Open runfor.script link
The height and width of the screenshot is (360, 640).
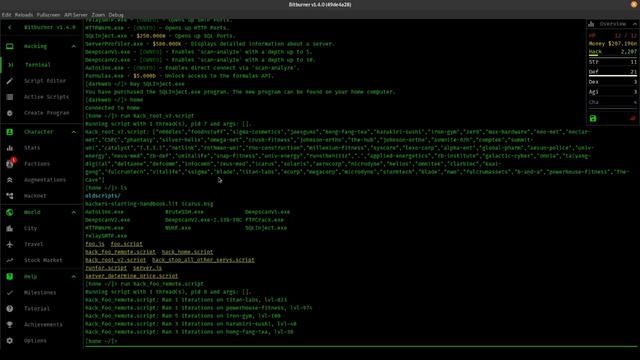tap(106, 268)
